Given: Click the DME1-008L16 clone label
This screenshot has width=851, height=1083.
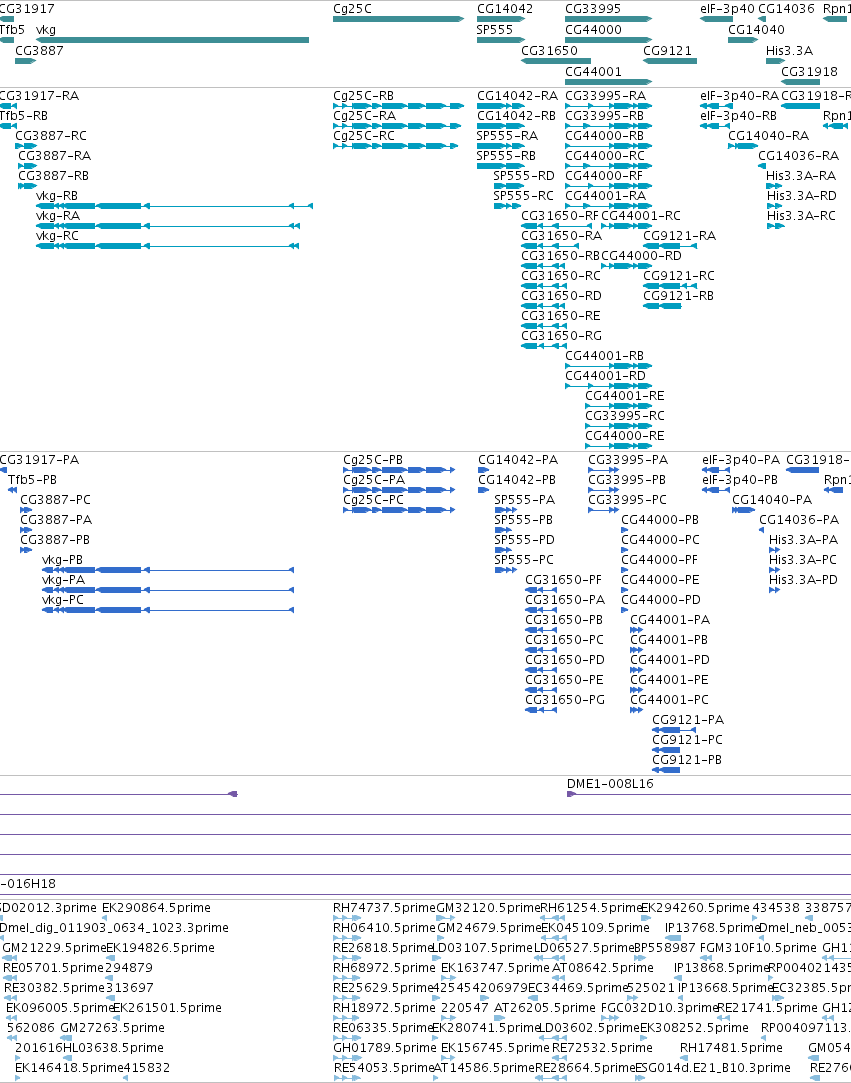Looking at the screenshot, I should click(x=610, y=783).
